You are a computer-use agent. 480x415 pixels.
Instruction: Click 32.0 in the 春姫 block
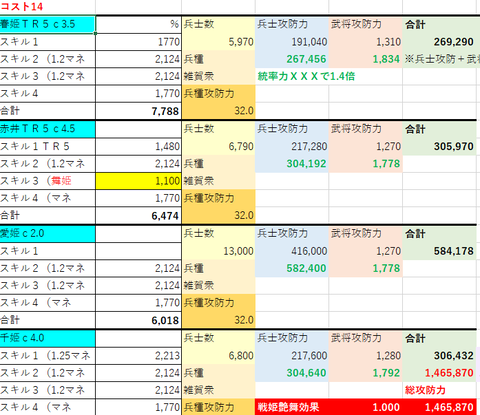(x=218, y=111)
